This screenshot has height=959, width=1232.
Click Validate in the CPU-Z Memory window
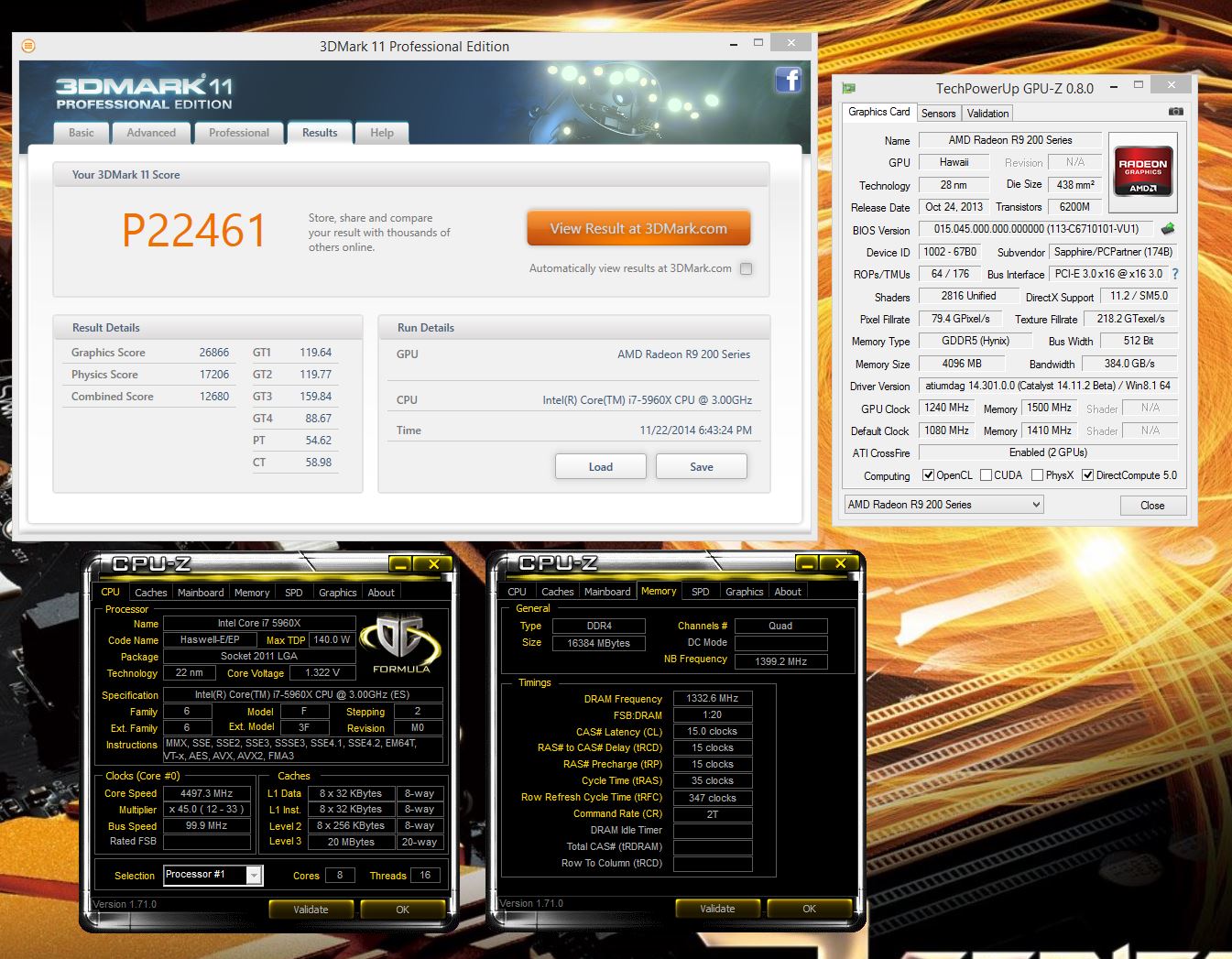coord(717,909)
